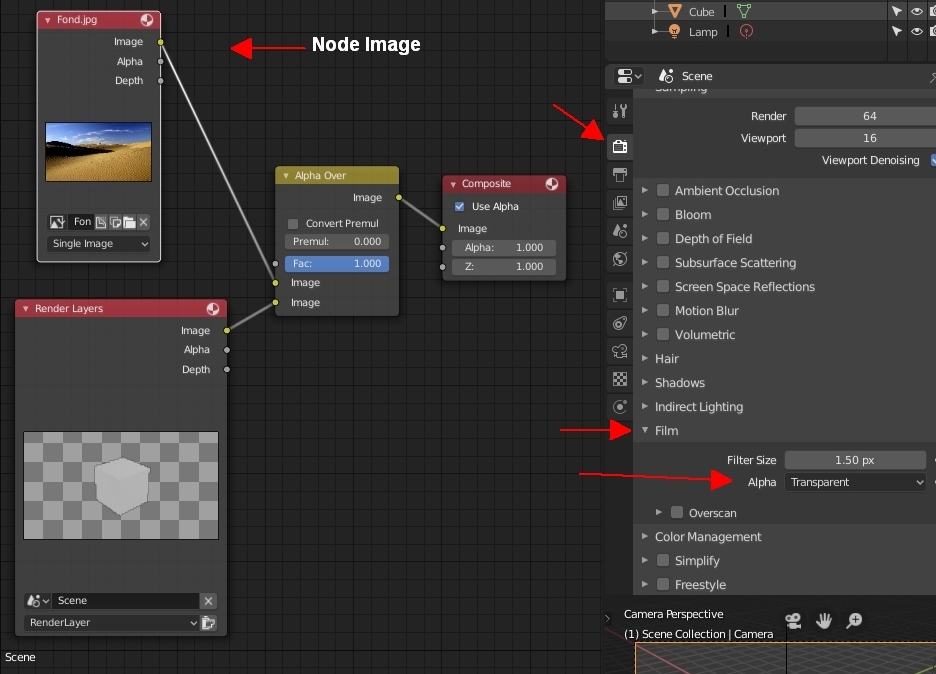Viewport: 936px width, 674px height.
Task: Click the Texture properties checkerboard icon
Action: [x=620, y=379]
